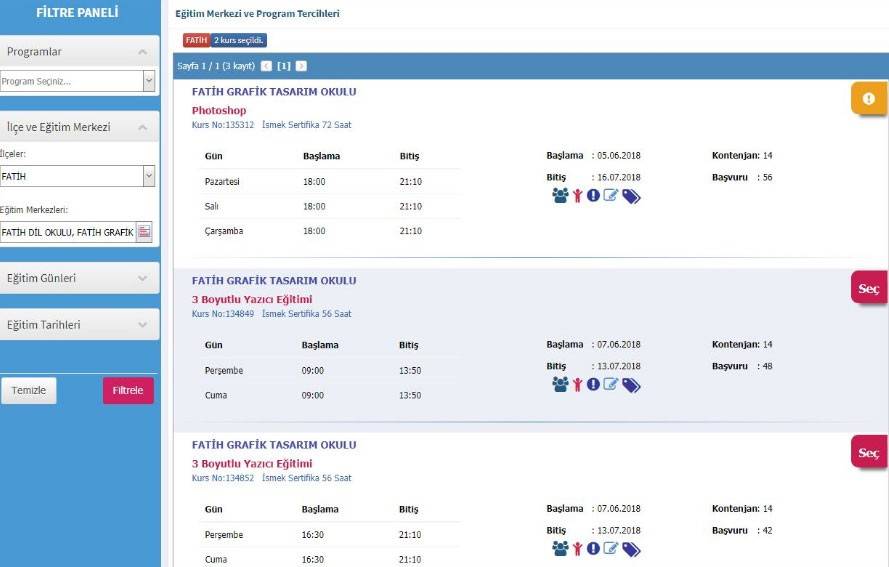
Task: Click the exclamation info icon for course 134849
Action: pyautogui.click(x=593, y=384)
